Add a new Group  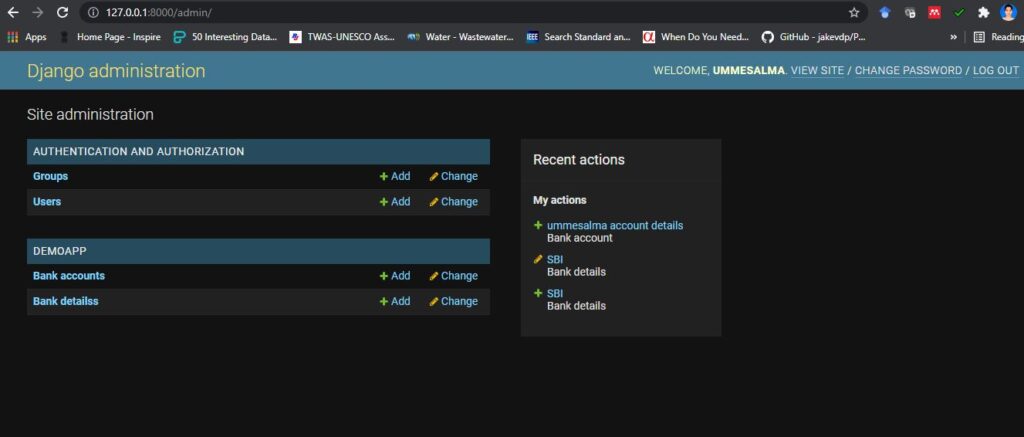pyautogui.click(x=395, y=176)
